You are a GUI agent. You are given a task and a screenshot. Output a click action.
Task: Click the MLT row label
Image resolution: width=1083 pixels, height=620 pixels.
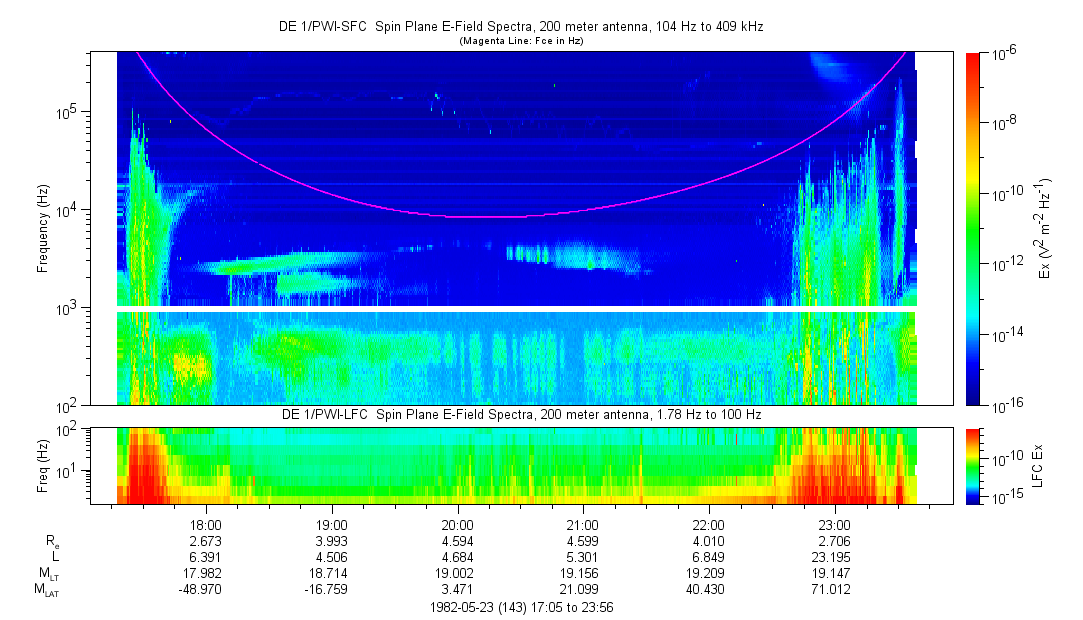(x=49, y=574)
